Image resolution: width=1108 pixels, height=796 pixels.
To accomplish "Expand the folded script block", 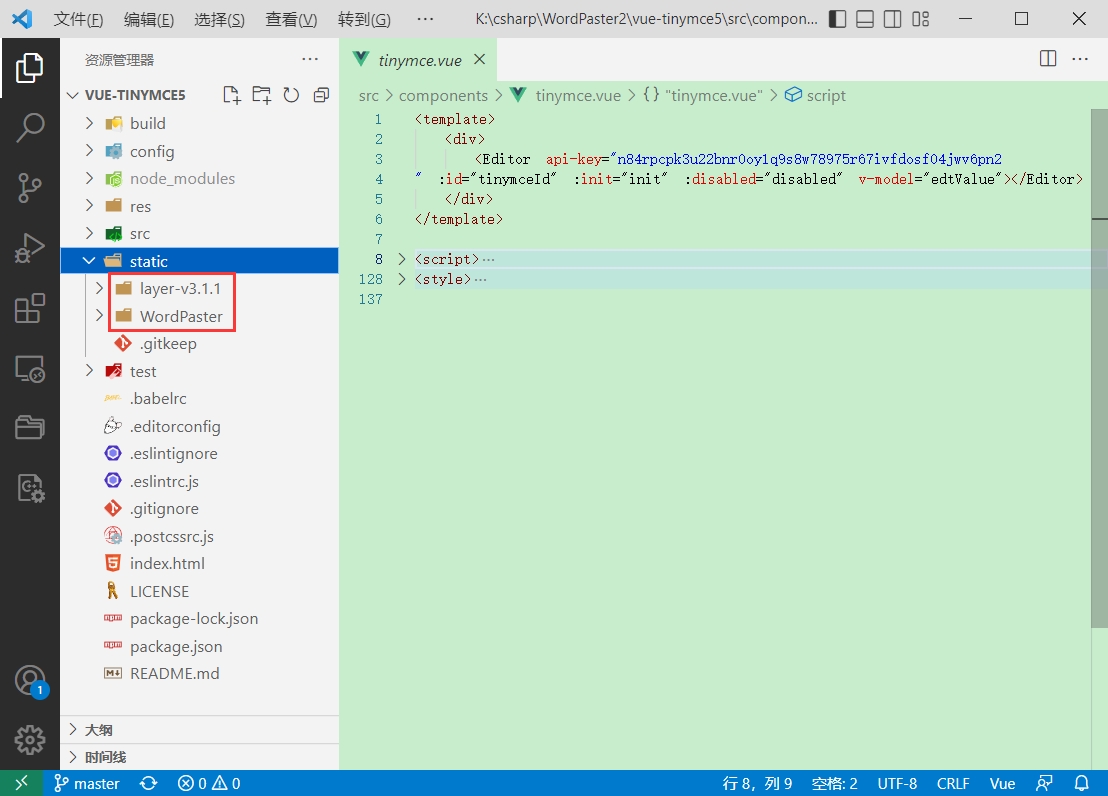I will pos(402,259).
